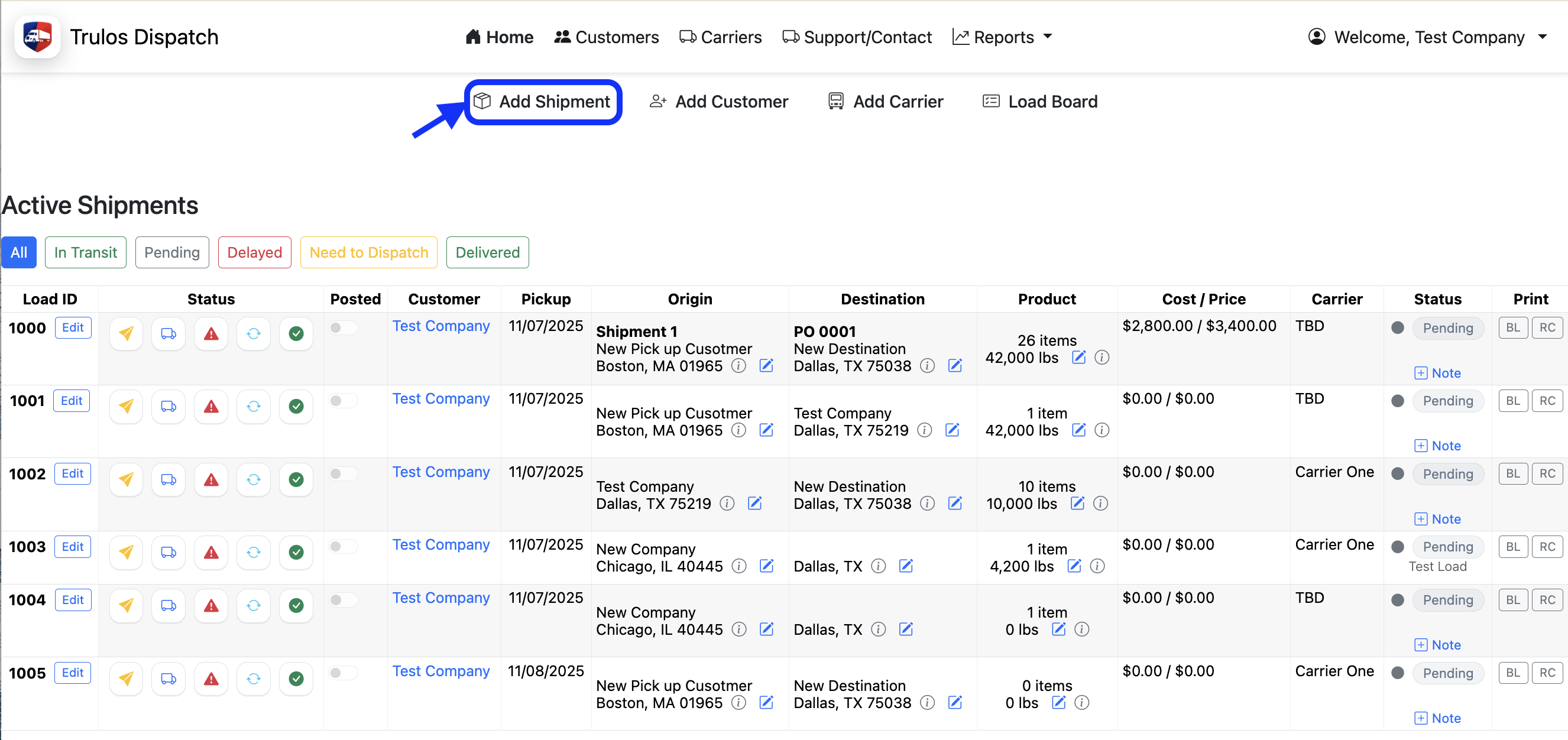
Task: Click the edit pencil for load 1003 product weight
Action: tap(1074, 566)
